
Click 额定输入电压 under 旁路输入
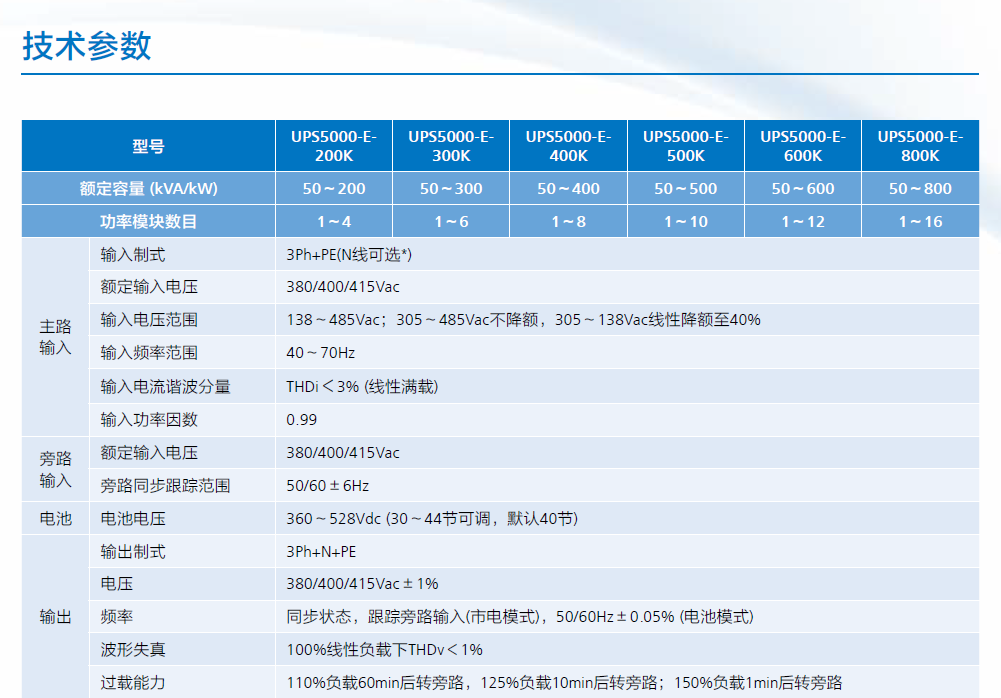pyautogui.click(x=149, y=453)
